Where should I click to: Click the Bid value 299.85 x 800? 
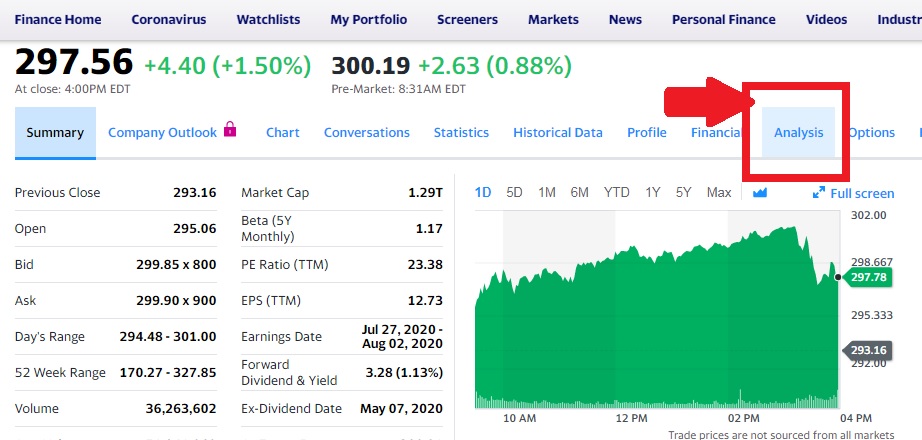coord(176,265)
